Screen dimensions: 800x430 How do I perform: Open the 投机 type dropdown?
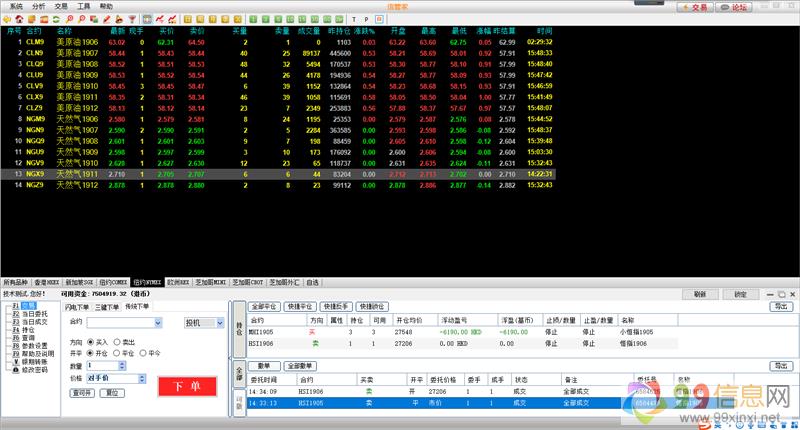click(x=220, y=323)
